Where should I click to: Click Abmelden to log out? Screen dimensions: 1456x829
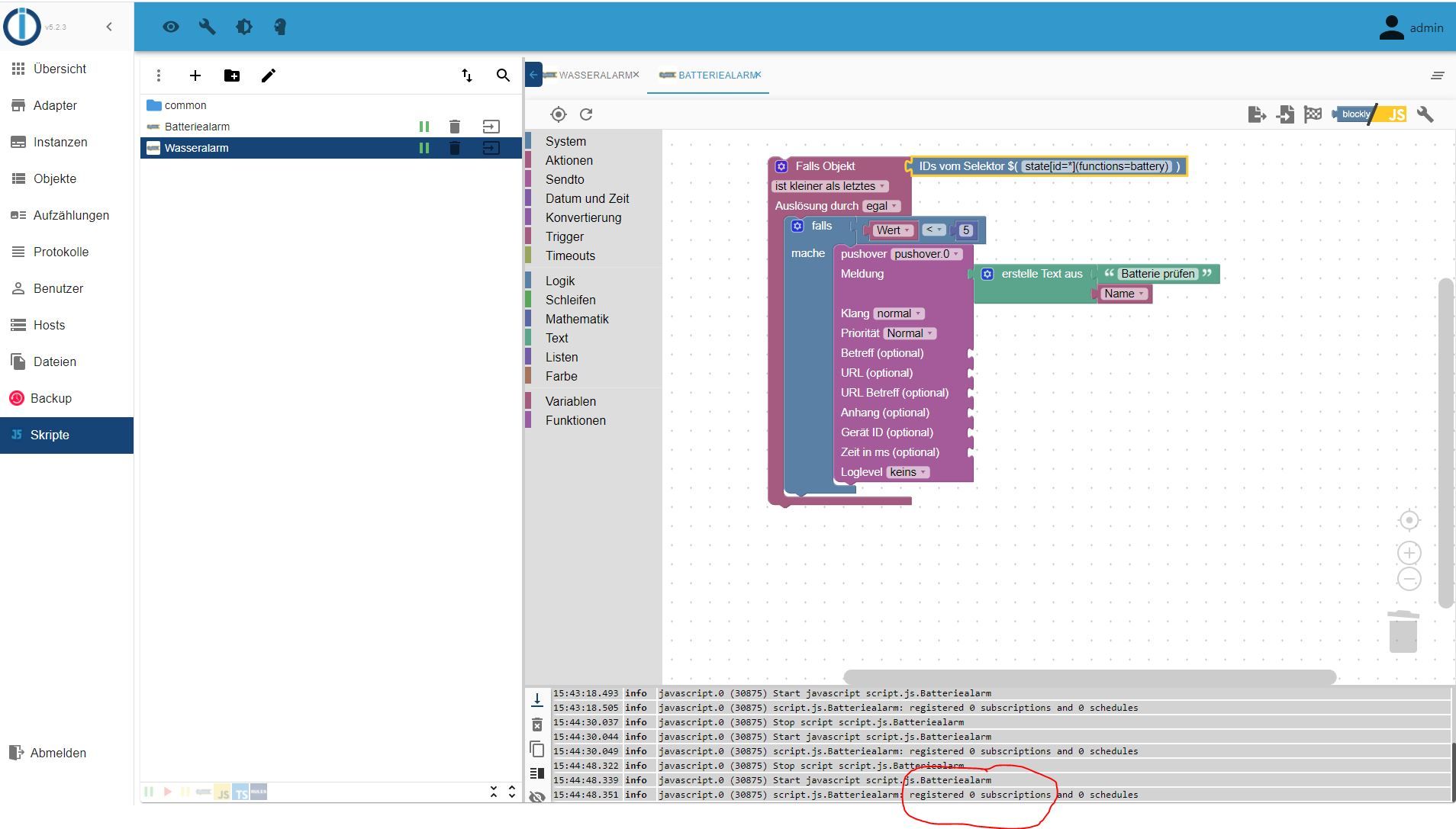tap(58, 753)
